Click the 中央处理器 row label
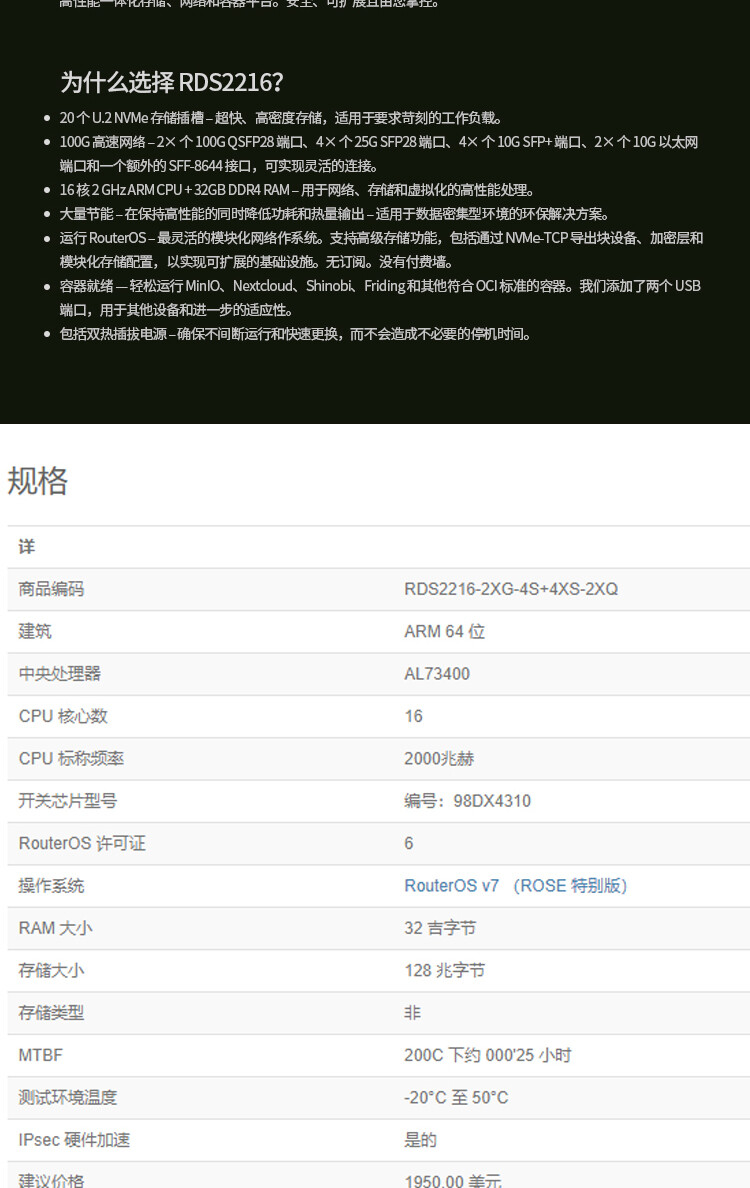750x1188 pixels. [x=60, y=674]
